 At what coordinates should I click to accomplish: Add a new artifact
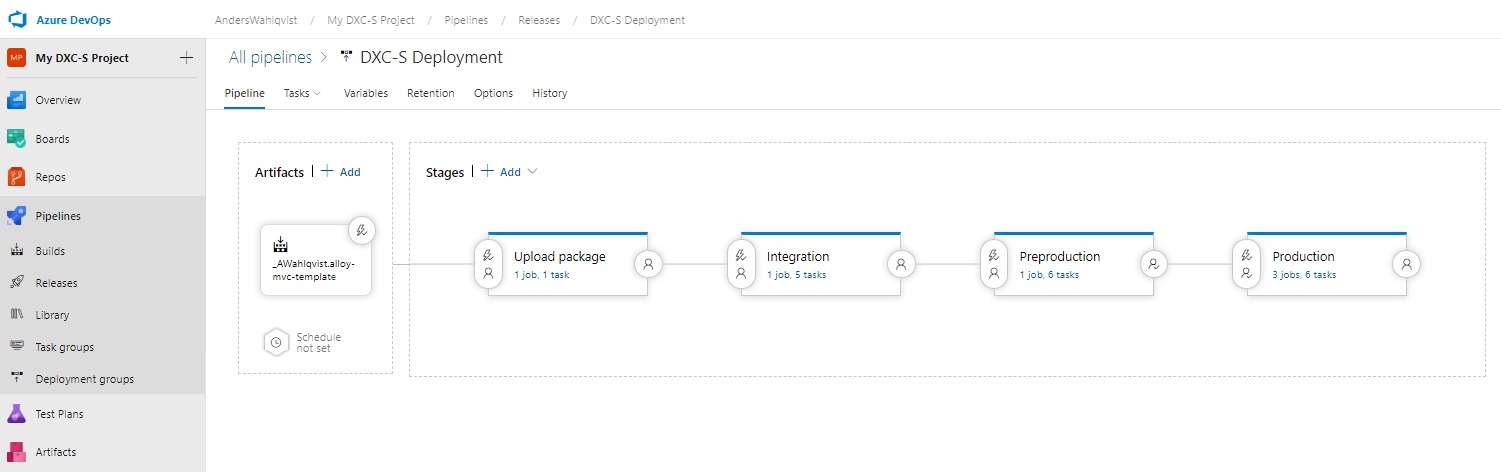coord(341,172)
